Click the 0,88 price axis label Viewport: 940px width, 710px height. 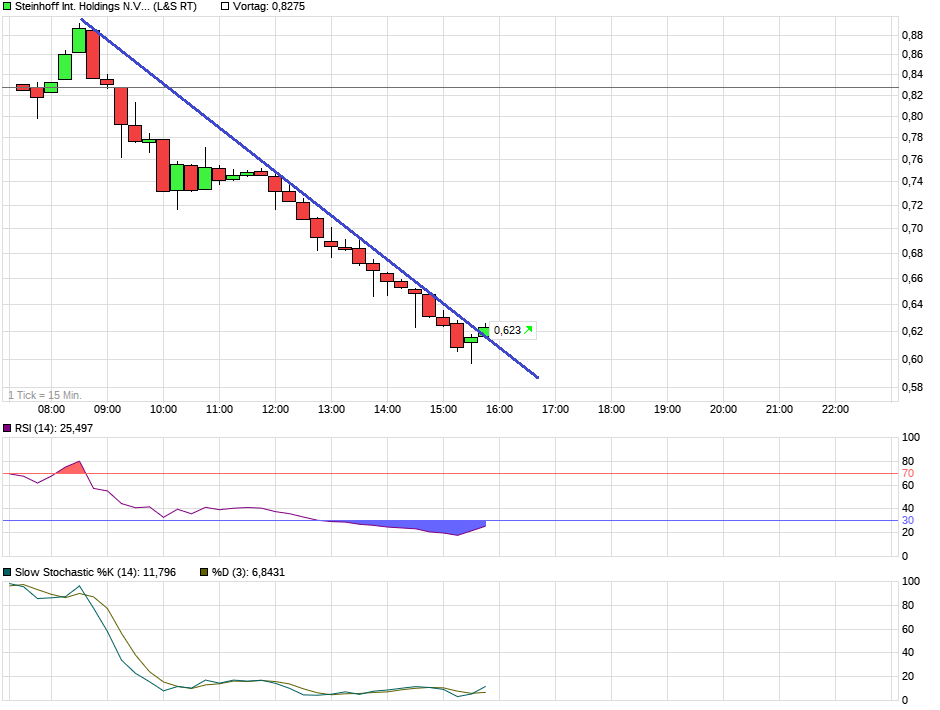(912, 35)
